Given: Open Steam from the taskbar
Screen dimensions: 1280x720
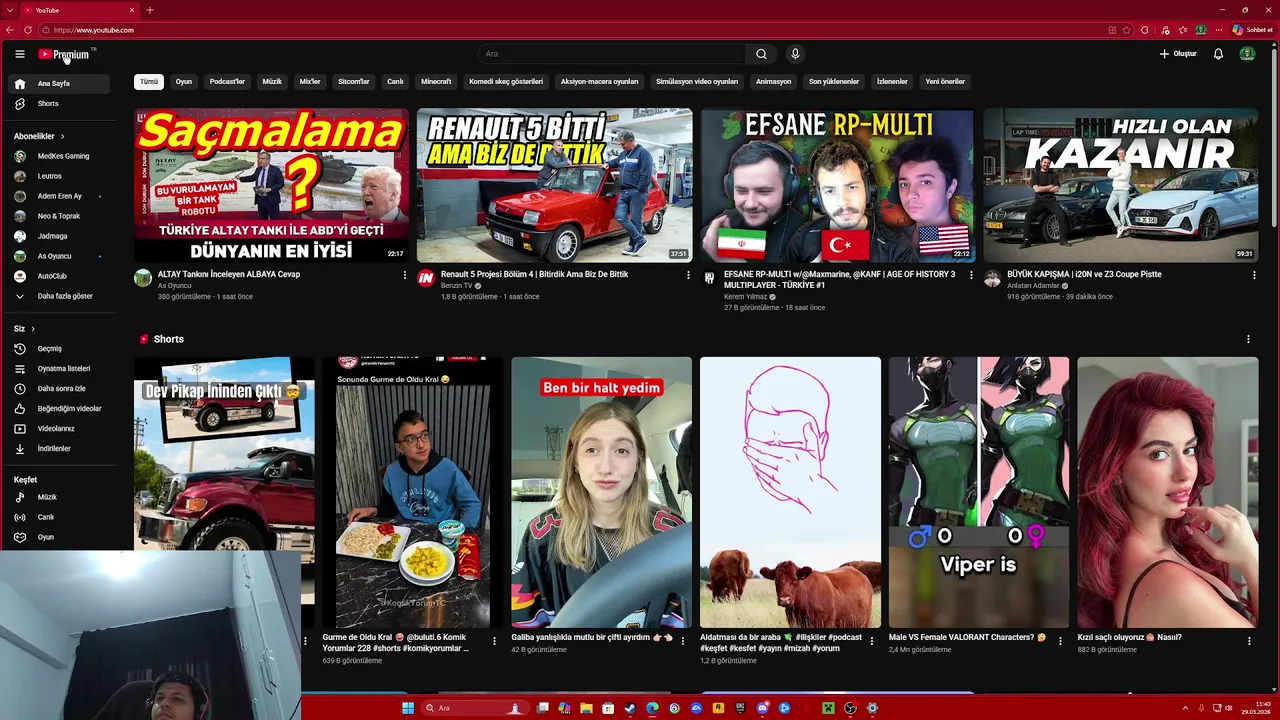Looking at the screenshot, I should 630,708.
